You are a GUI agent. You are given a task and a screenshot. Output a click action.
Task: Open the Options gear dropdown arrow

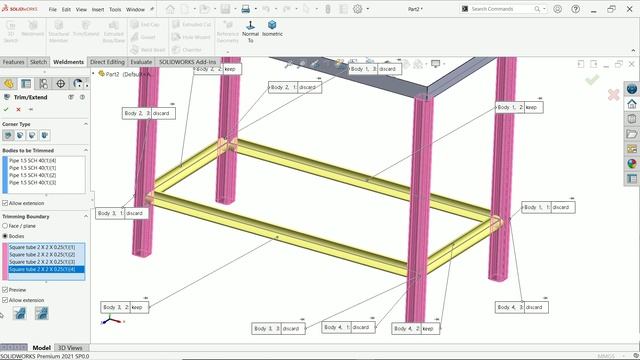368,9
